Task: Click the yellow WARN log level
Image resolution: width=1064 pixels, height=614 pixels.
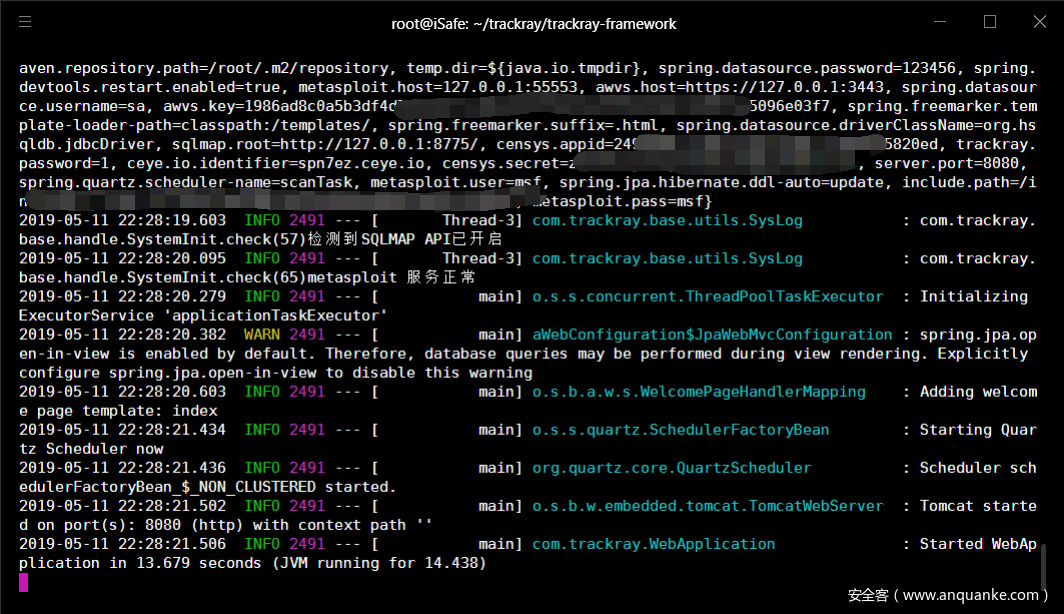Action: pyautogui.click(x=262, y=335)
